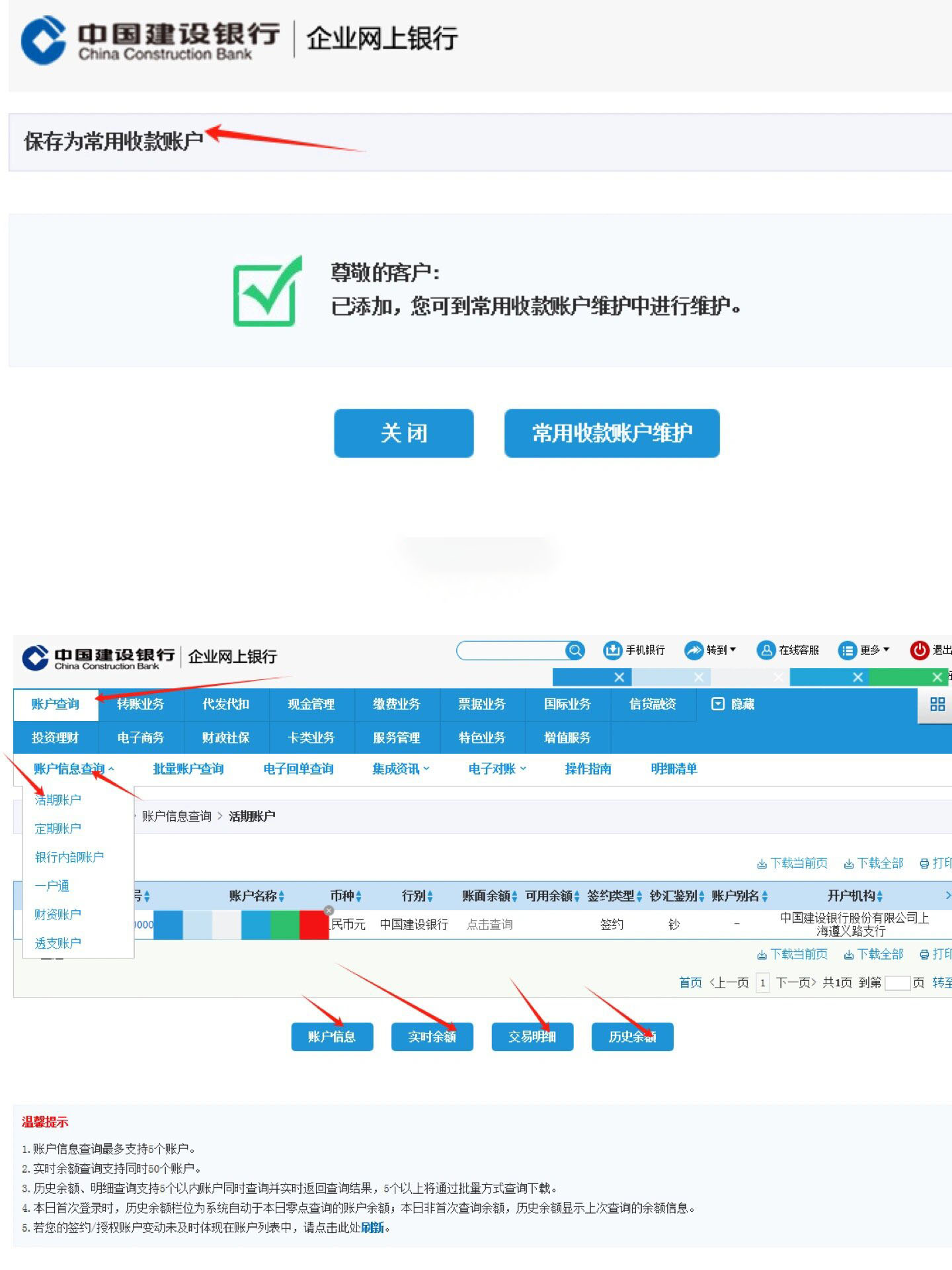Choose 活期账户 in the dropdown list
Image resolution: width=952 pixels, height=1270 pixels.
[x=58, y=800]
